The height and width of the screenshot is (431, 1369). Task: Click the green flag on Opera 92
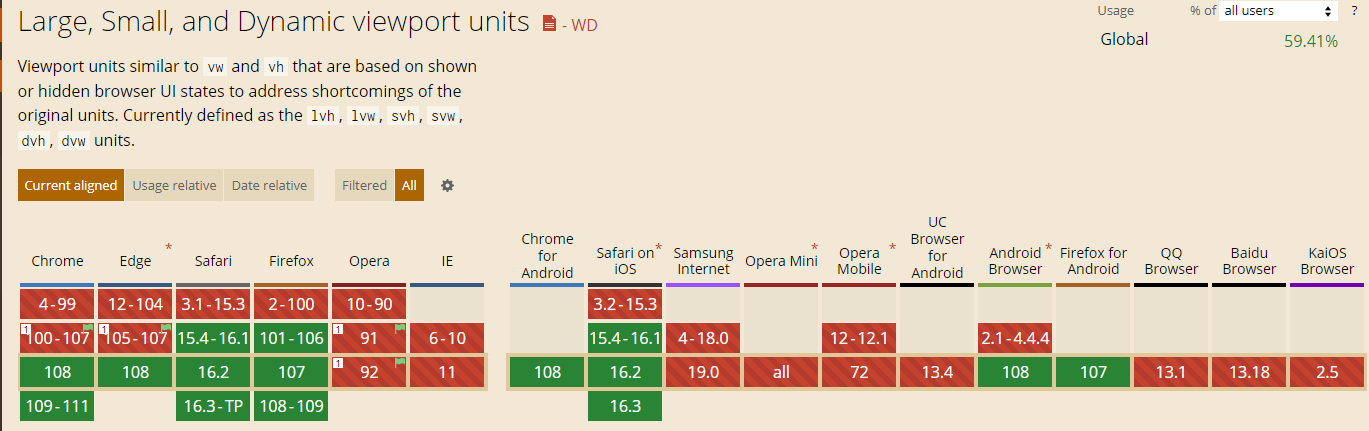(400, 362)
